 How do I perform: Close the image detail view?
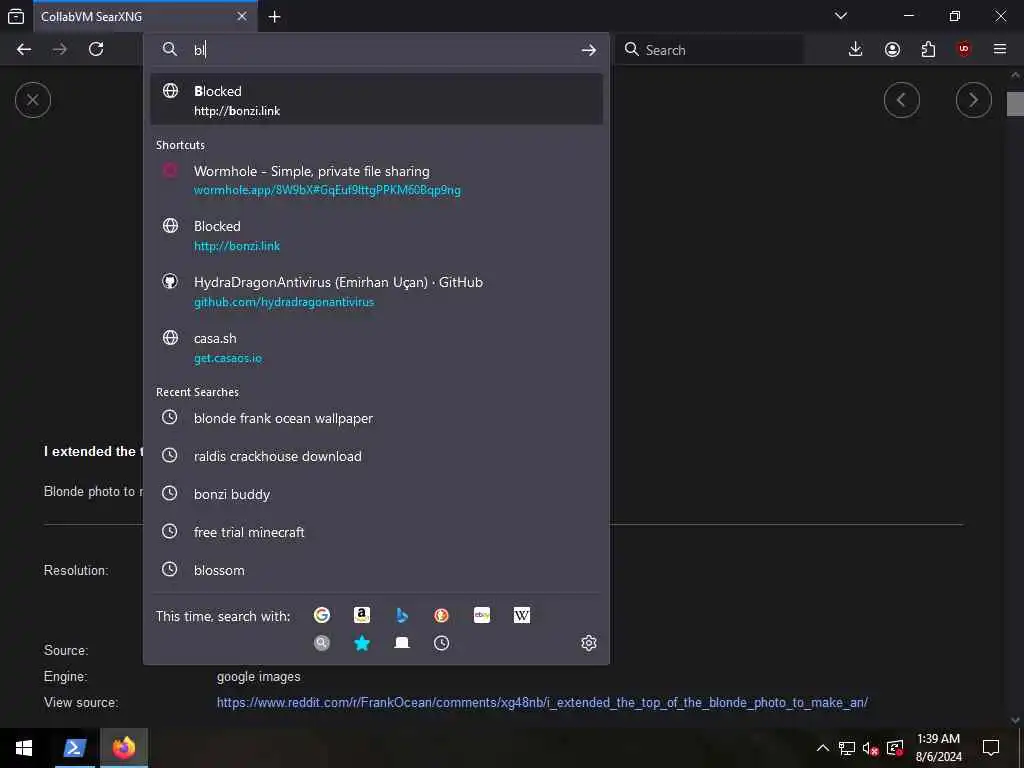pos(33,100)
